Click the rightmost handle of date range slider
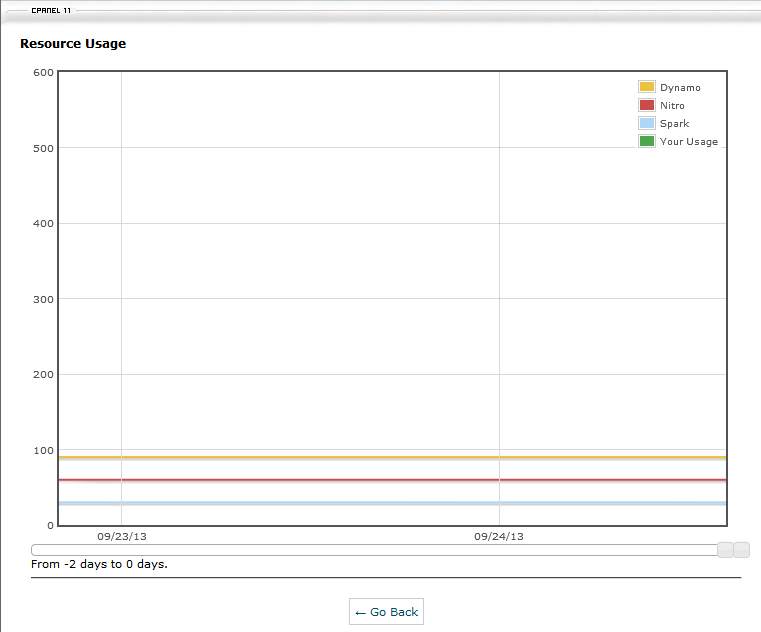Image resolution: width=761 pixels, height=632 pixels. pyautogui.click(x=741, y=550)
